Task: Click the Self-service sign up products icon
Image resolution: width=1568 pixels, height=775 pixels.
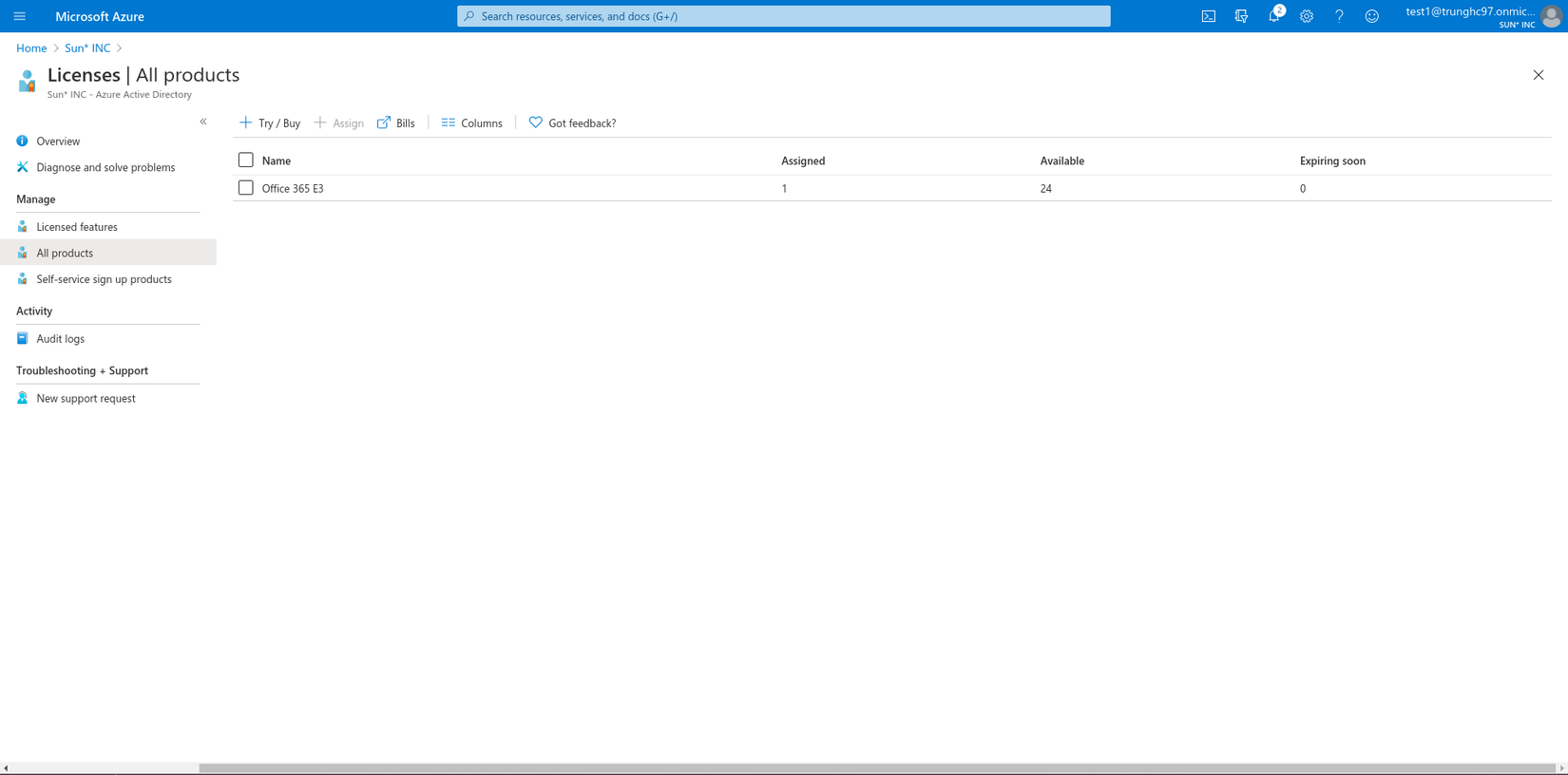Action: 22,279
